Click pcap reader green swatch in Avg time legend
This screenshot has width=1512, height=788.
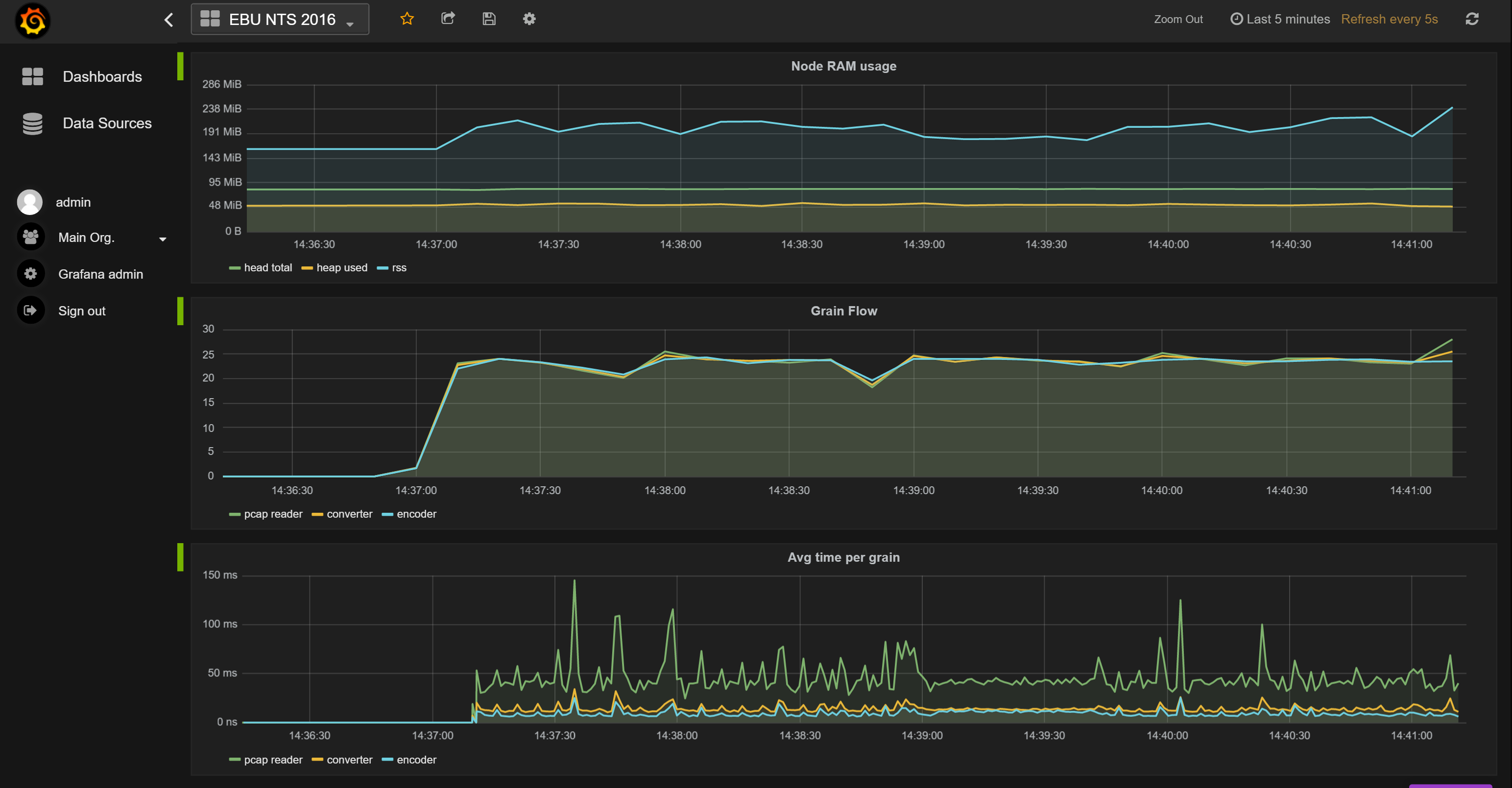tap(234, 760)
